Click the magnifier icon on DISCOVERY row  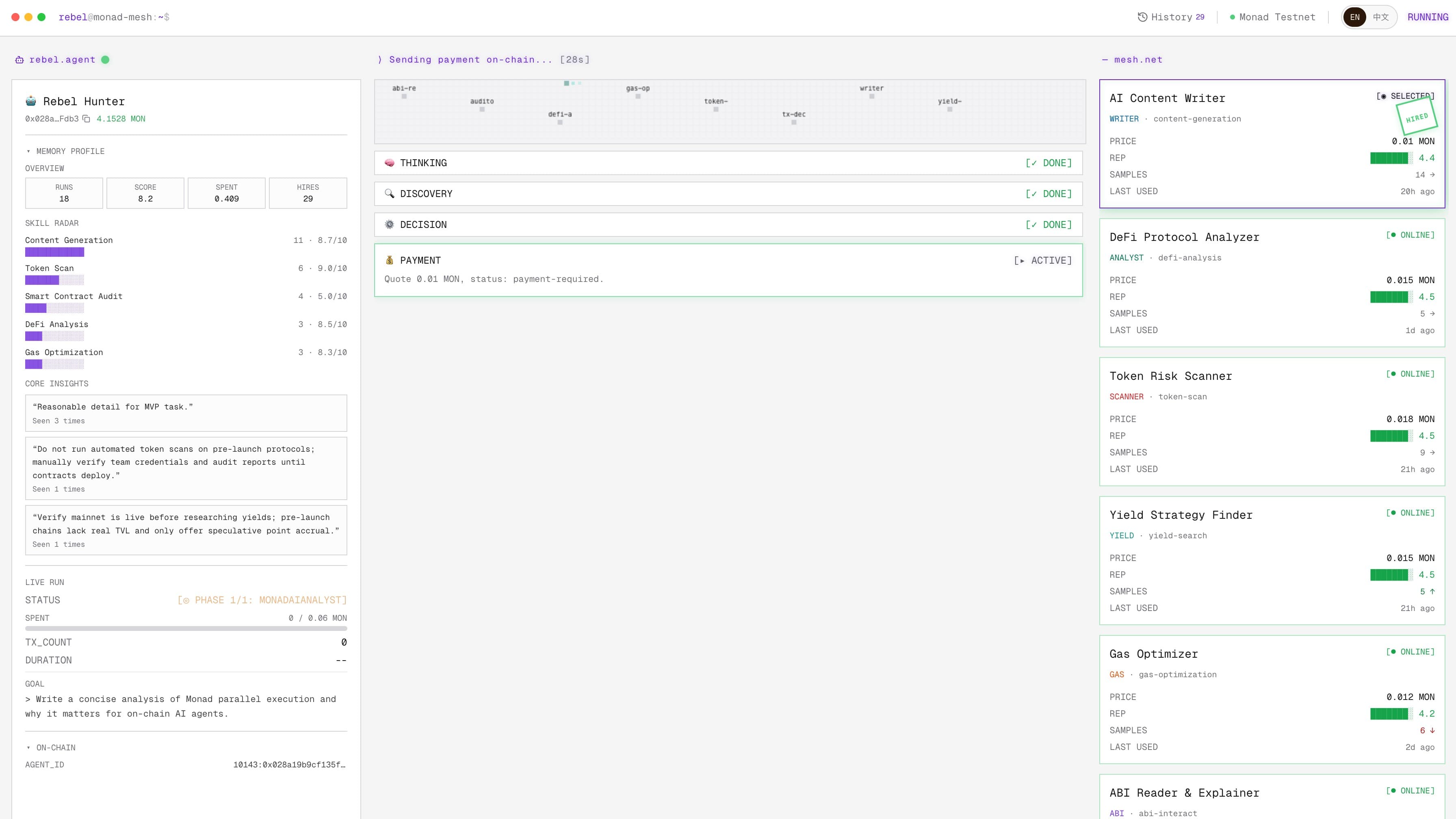click(x=390, y=194)
